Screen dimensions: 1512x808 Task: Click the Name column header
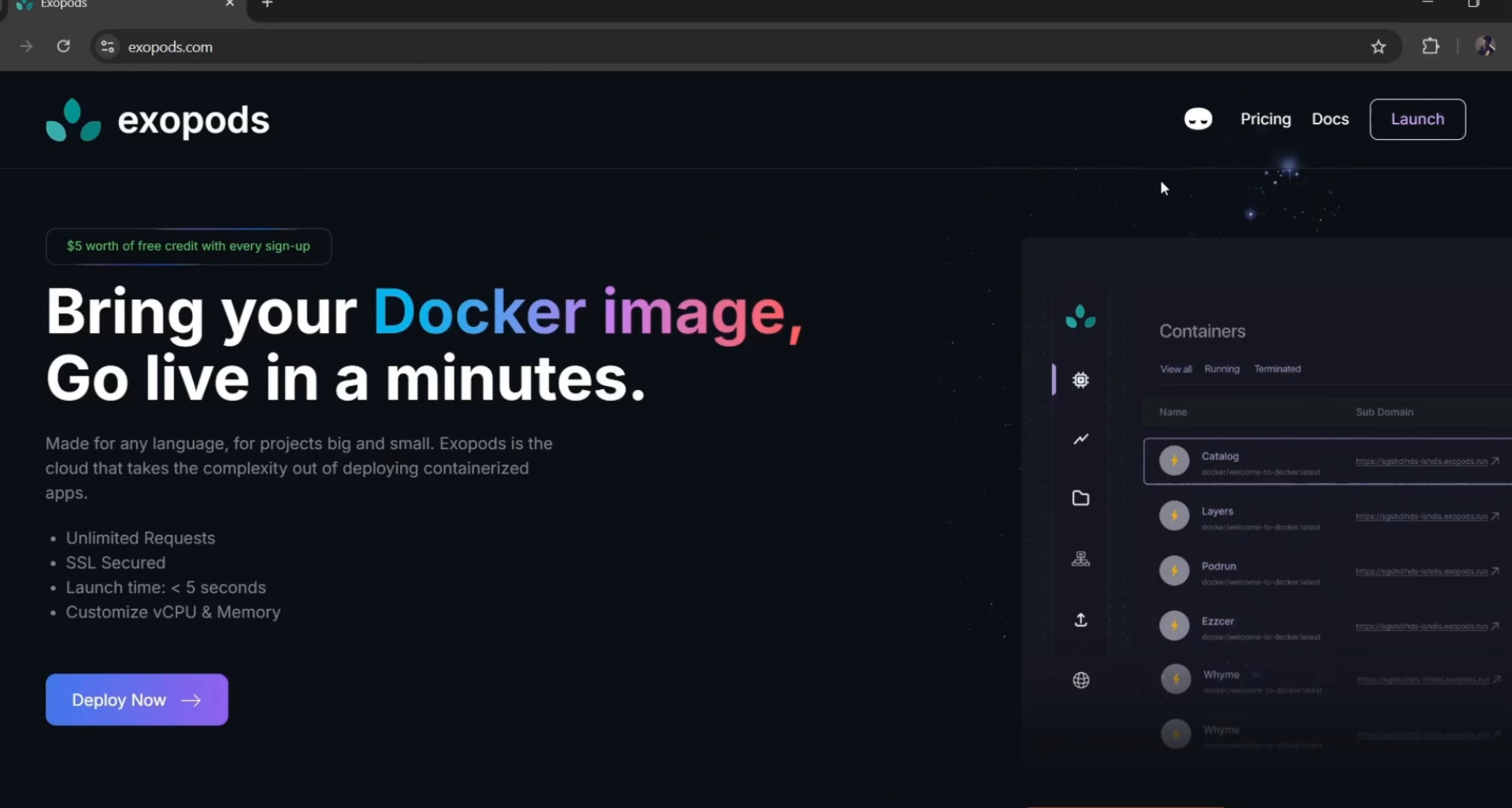click(x=1173, y=412)
